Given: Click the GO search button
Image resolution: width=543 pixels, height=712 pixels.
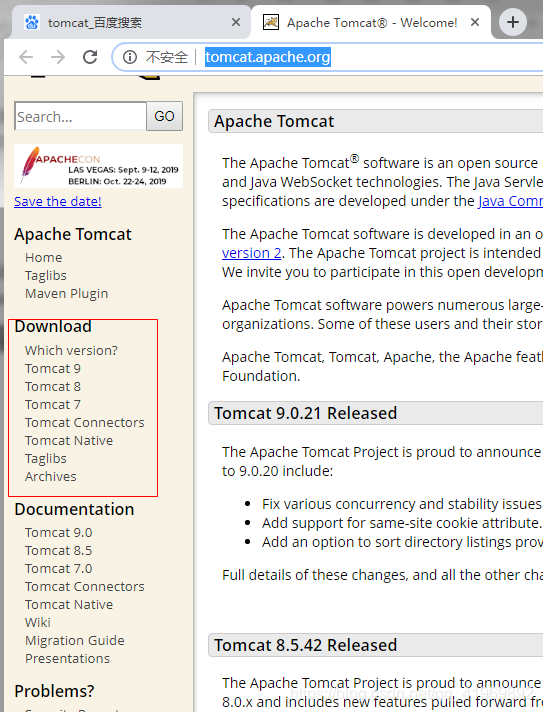Looking at the screenshot, I should [x=164, y=116].
